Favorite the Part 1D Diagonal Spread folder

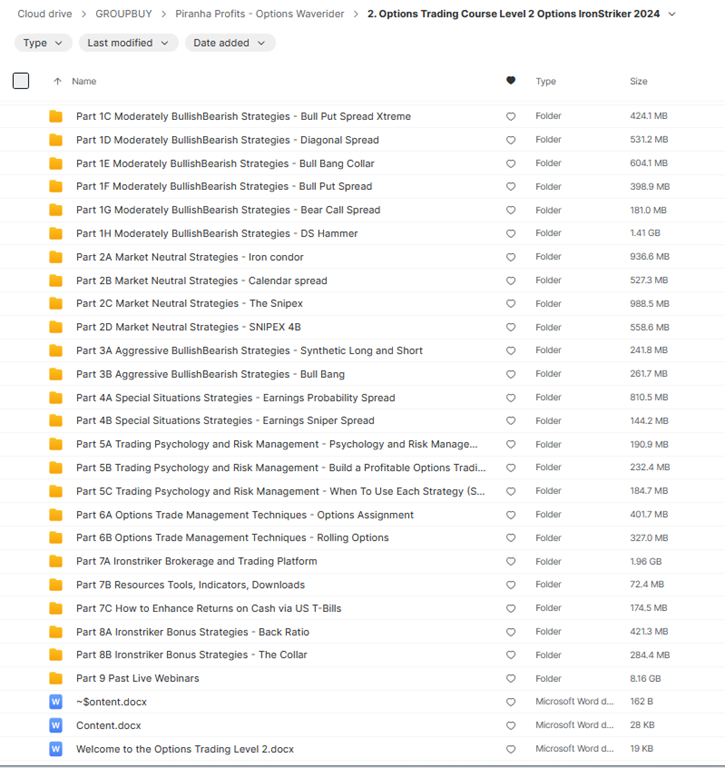tap(511, 140)
